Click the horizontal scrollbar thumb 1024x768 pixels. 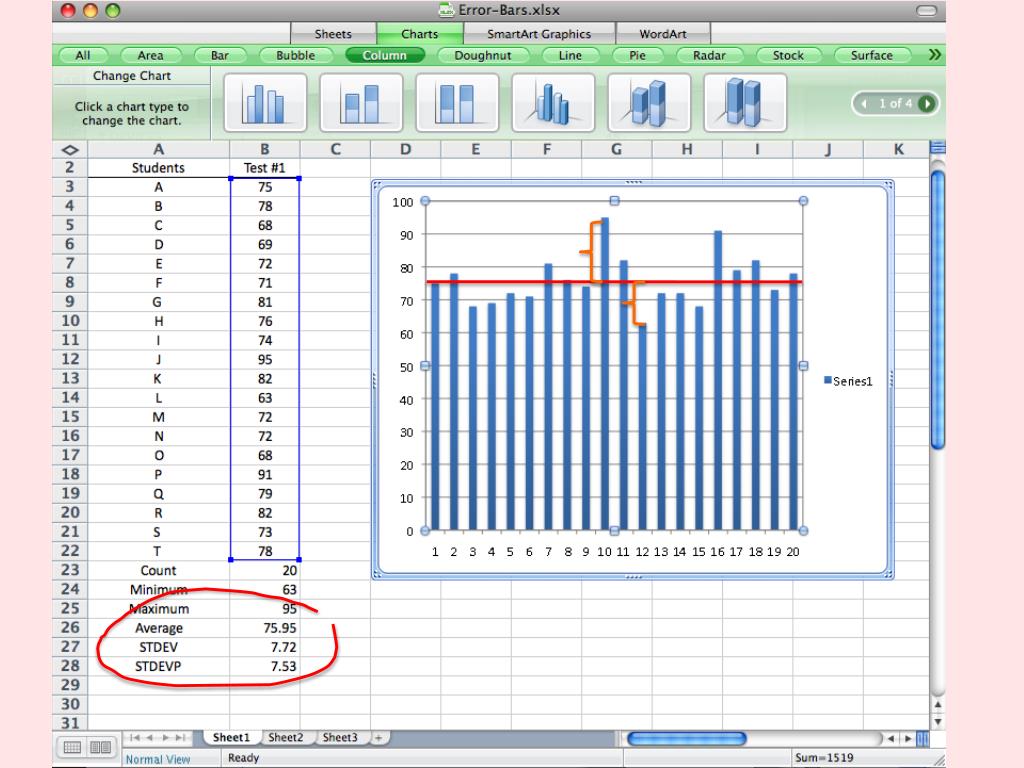pos(686,739)
